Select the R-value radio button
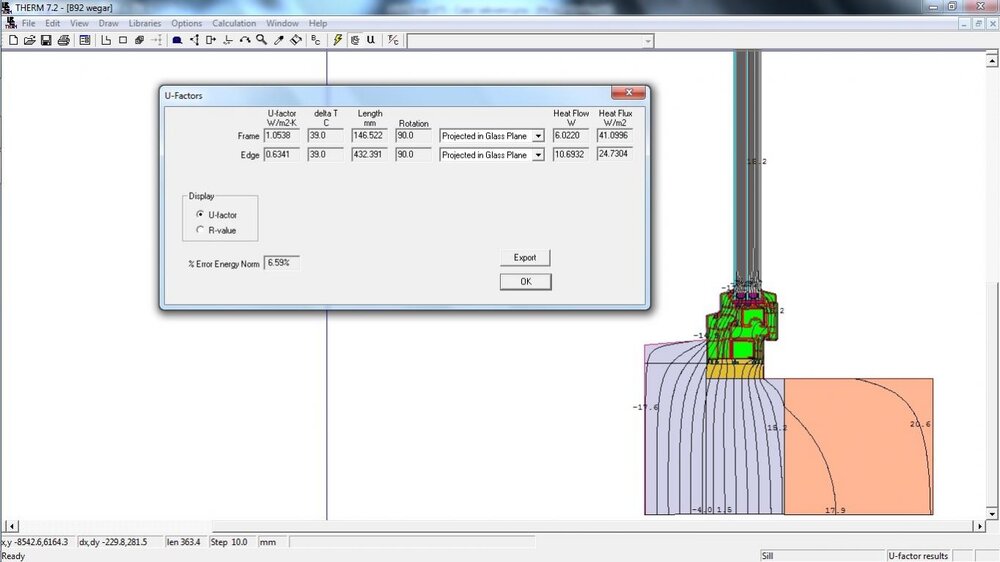1000x562 pixels. coord(200,230)
